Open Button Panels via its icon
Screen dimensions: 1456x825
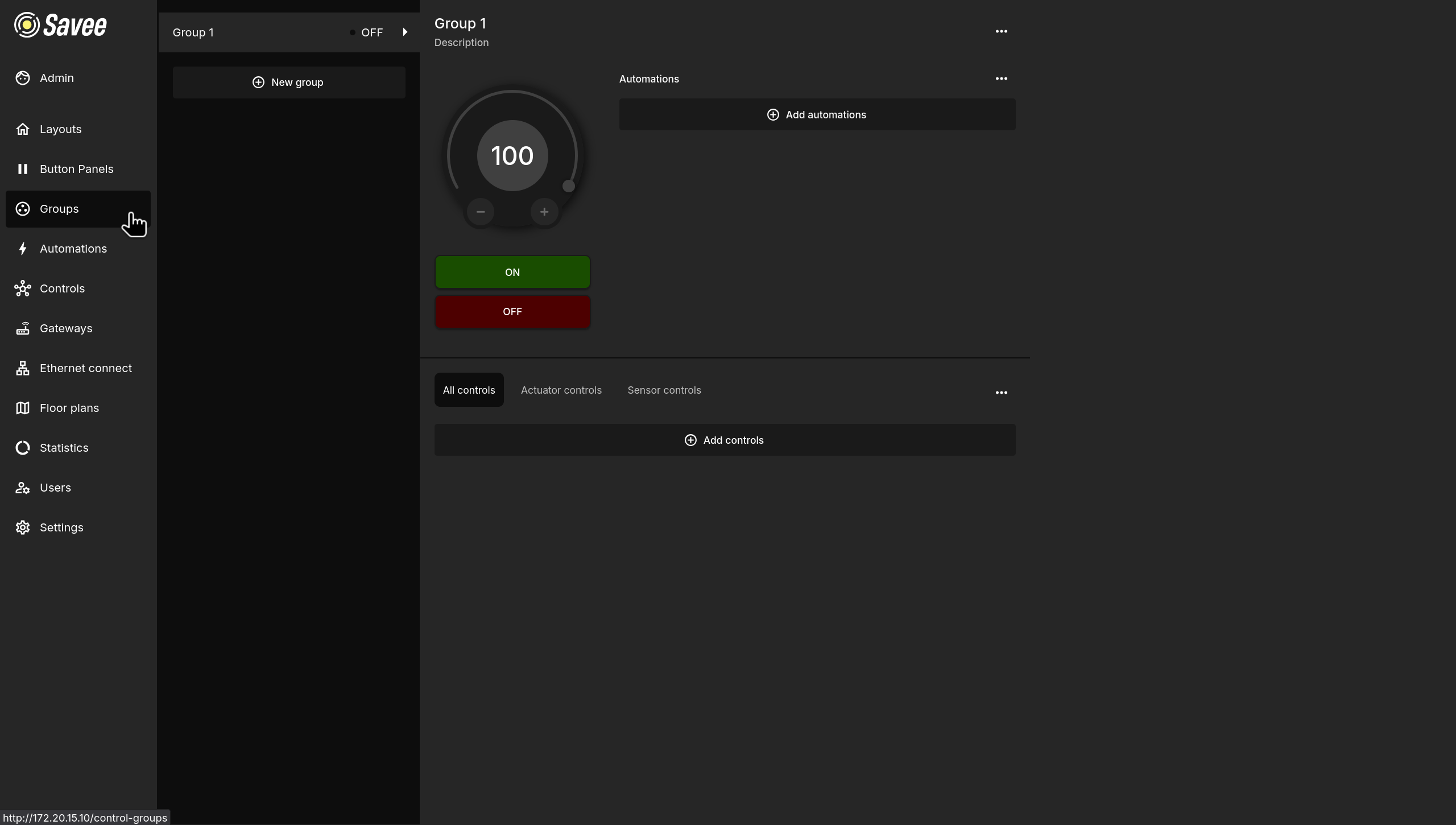pyautogui.click(x=23, y=169)
